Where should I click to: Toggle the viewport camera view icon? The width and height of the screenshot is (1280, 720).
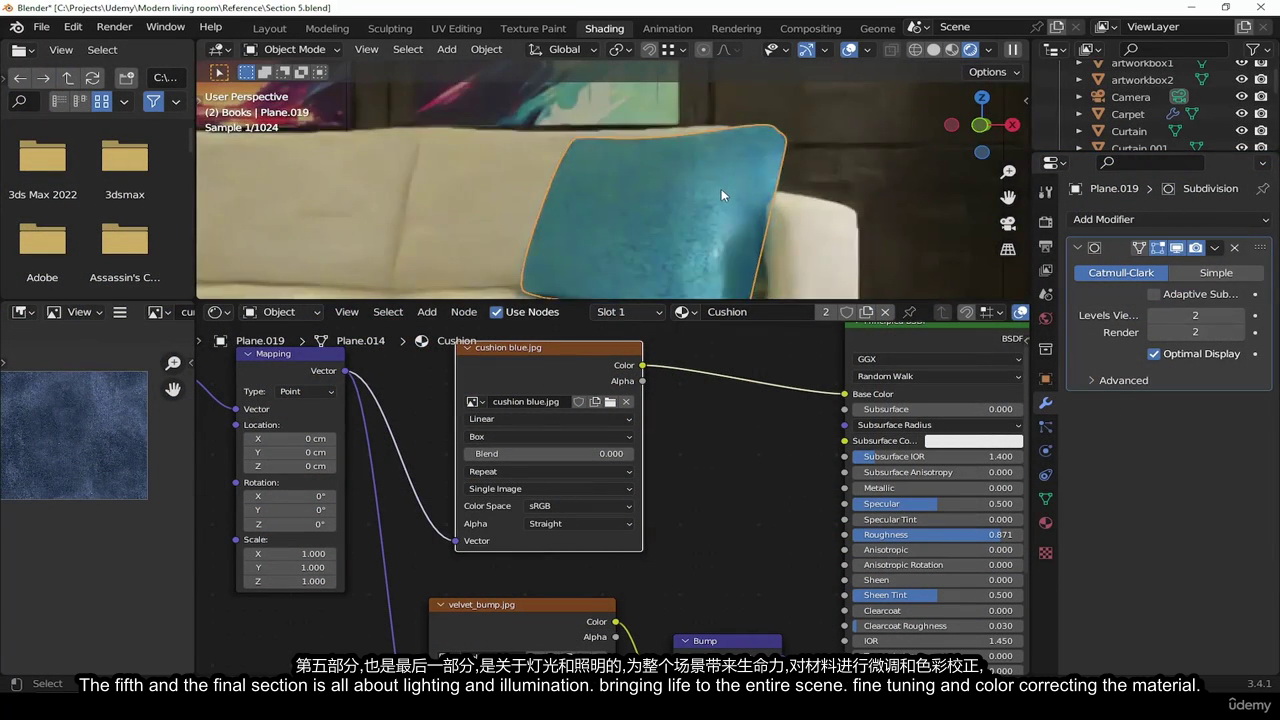[1008, 224]
